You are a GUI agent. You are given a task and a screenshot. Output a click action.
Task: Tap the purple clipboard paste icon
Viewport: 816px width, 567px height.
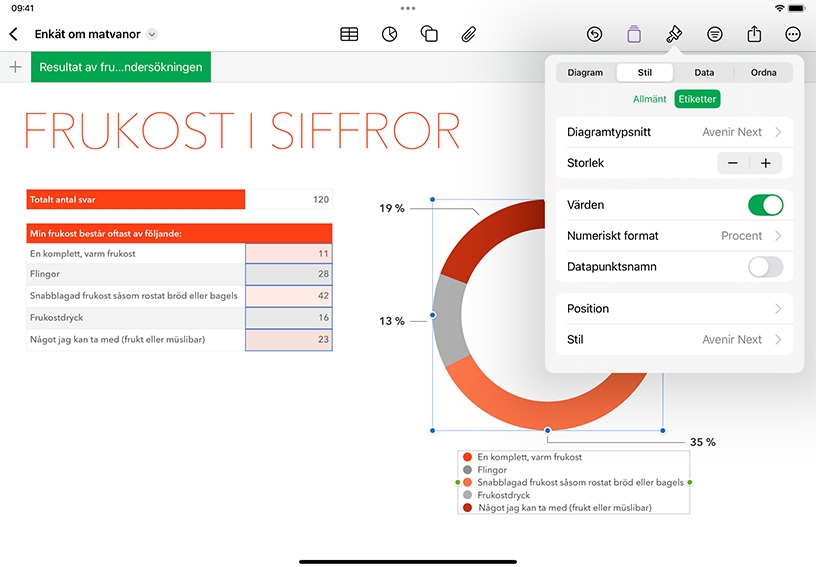point(634,34)
